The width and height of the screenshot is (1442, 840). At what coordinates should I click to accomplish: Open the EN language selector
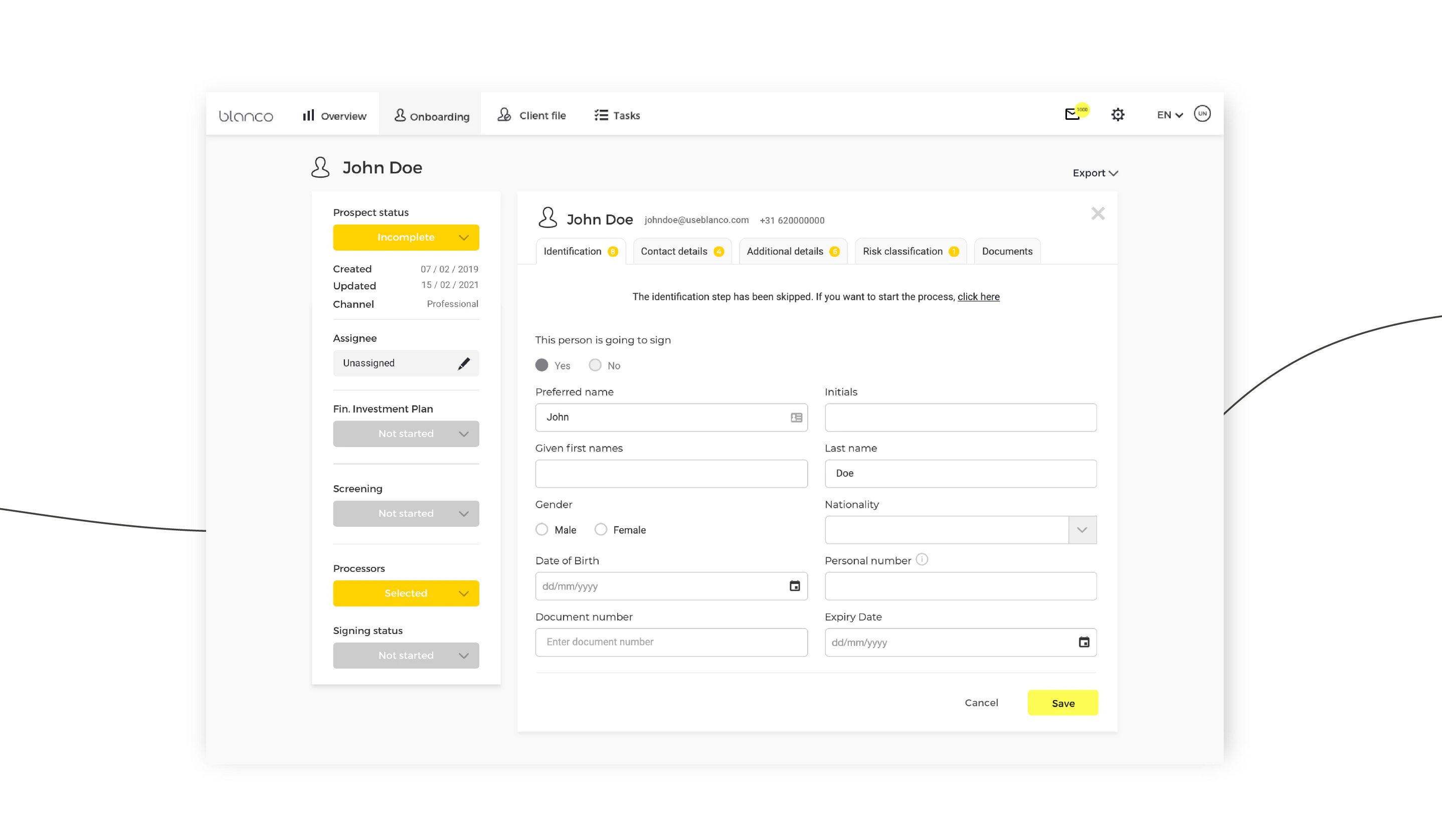[1170, 115]
